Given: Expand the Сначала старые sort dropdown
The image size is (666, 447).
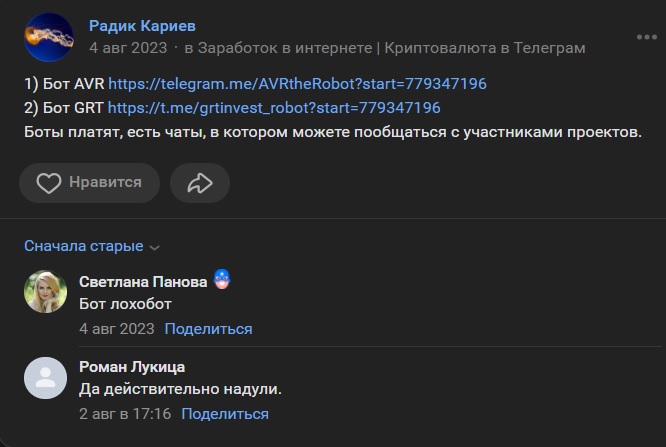Looking at the screenshot, I should [x=92, y=246].
